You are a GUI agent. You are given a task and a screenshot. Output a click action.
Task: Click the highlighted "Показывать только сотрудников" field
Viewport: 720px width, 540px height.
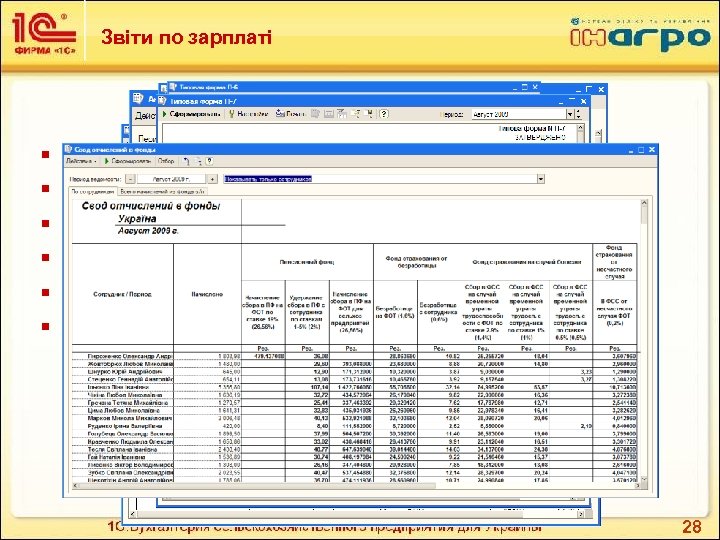(x=380, y=179)
